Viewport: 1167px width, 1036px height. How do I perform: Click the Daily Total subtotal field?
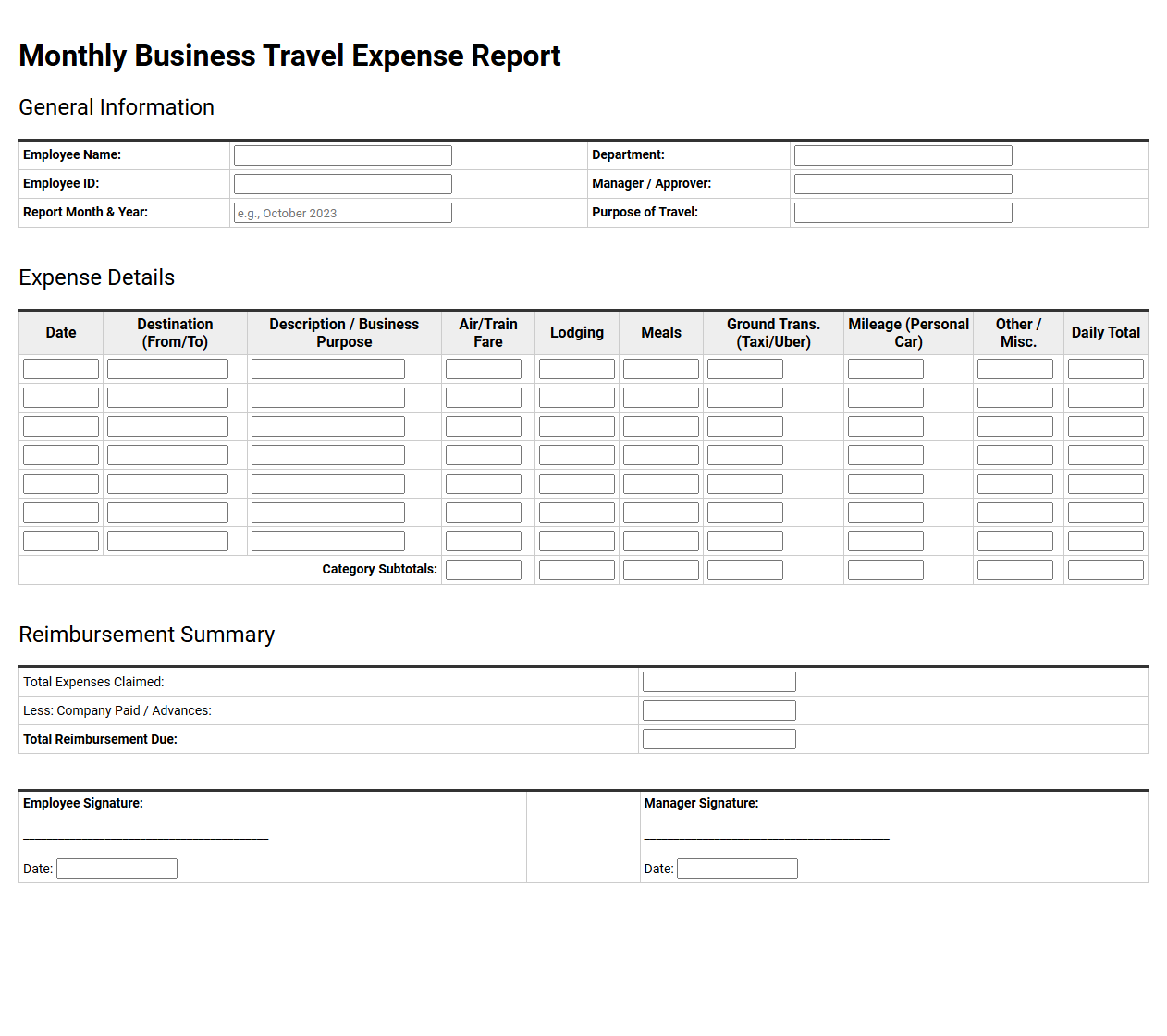[1106, 570]
